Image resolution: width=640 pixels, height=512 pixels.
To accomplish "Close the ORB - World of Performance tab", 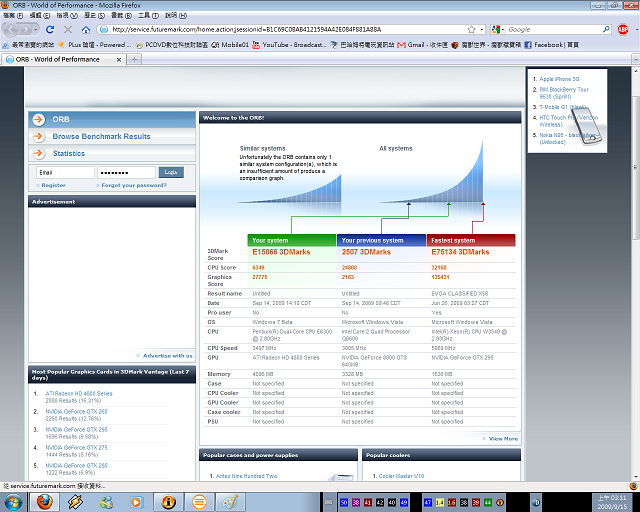I will 119,60.
